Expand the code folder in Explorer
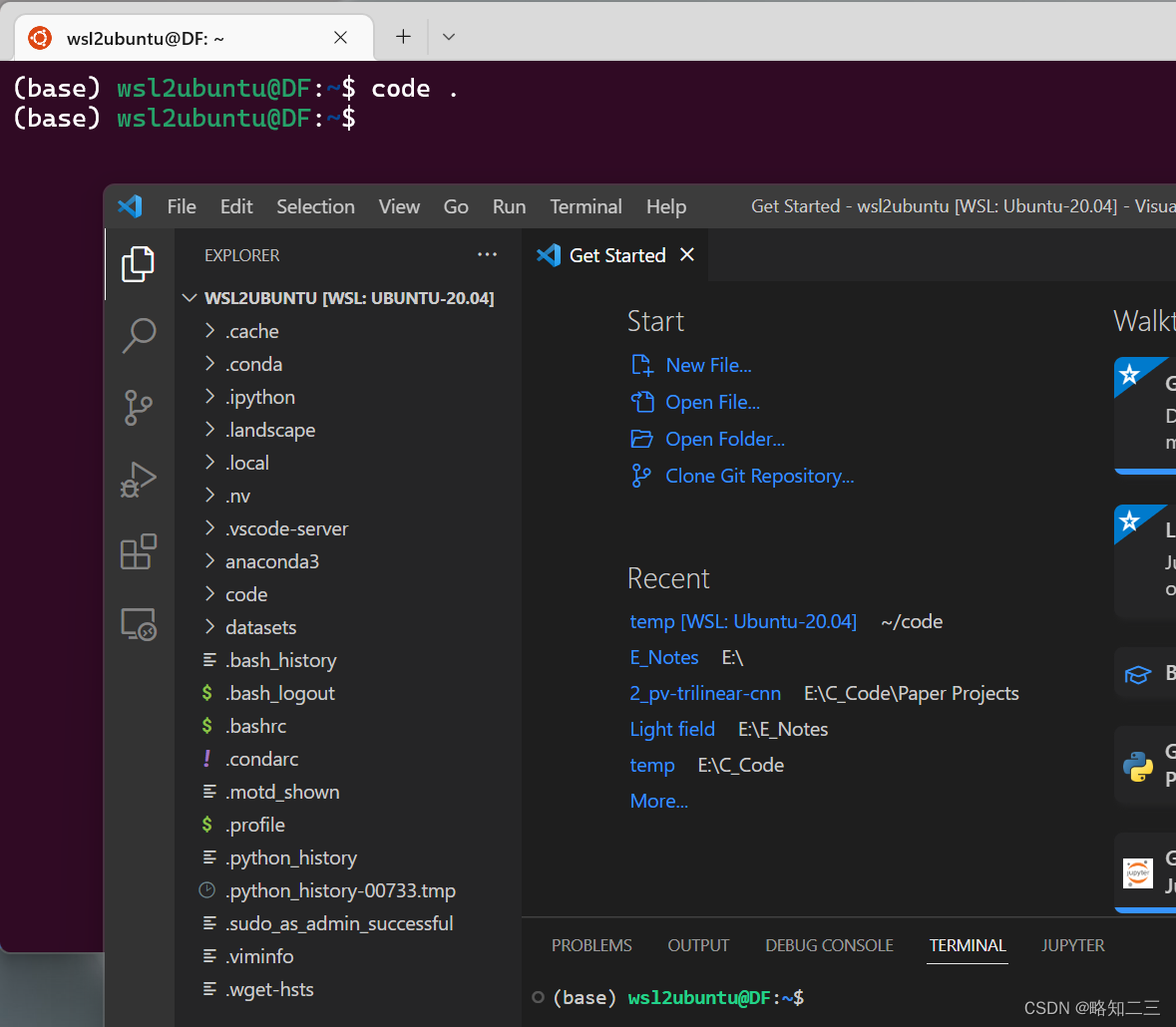The height and width of the screenshot is (1027, 1176). [x=210, y=593]
